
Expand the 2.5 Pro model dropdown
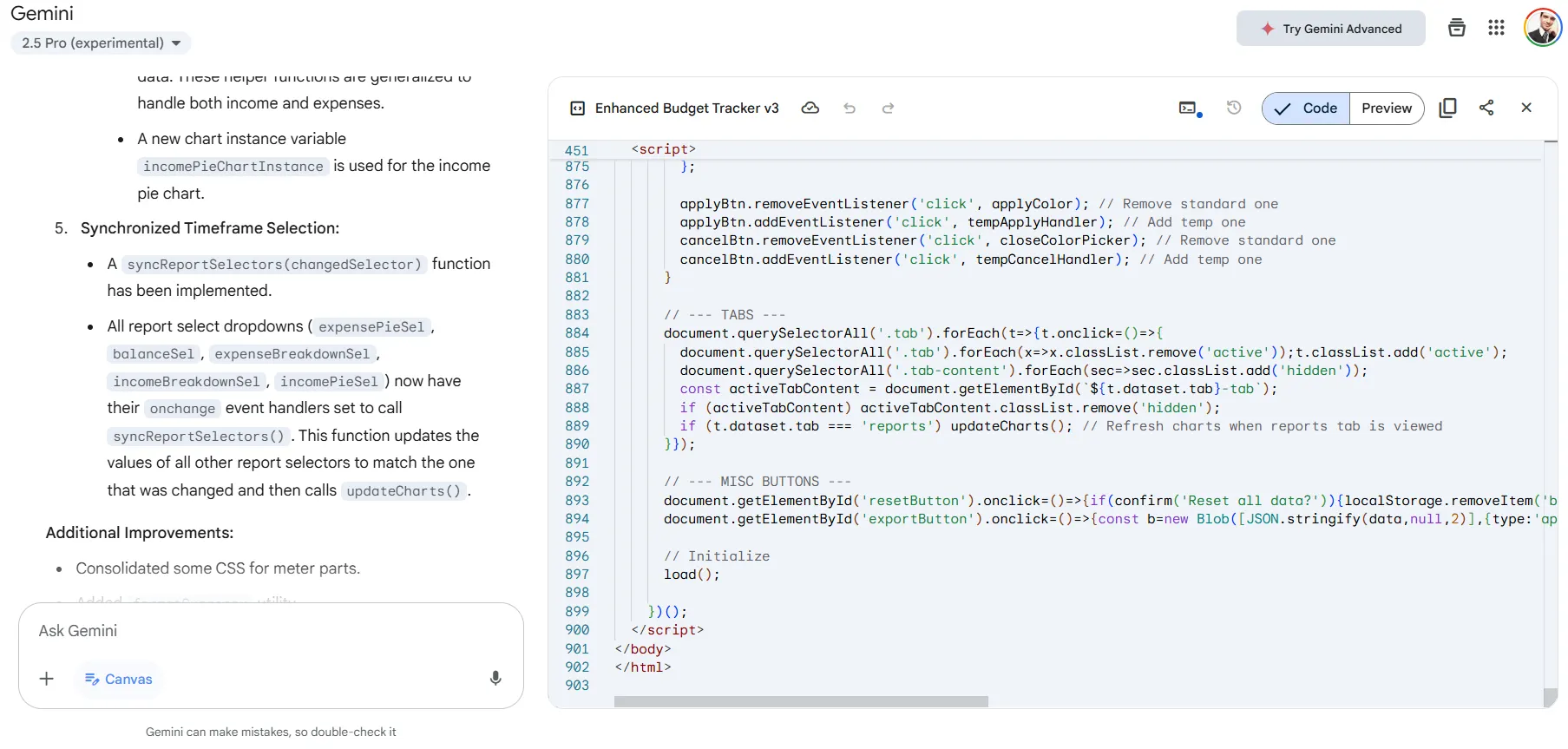tap(101, 43)
